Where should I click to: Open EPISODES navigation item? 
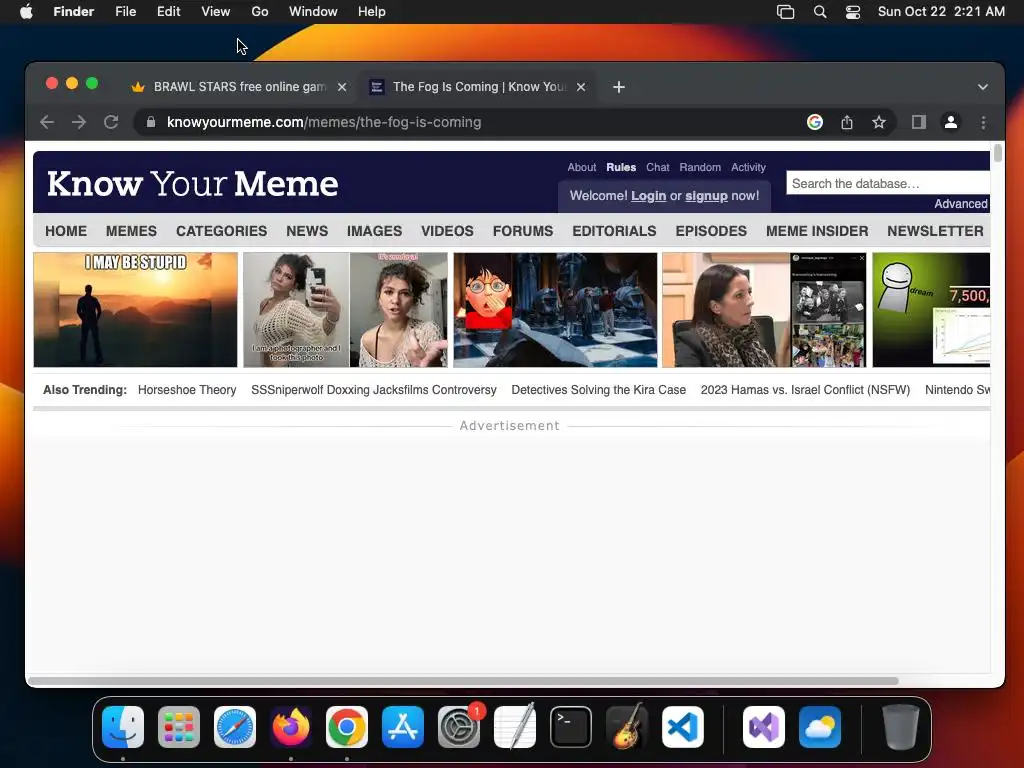click(711, 231)
